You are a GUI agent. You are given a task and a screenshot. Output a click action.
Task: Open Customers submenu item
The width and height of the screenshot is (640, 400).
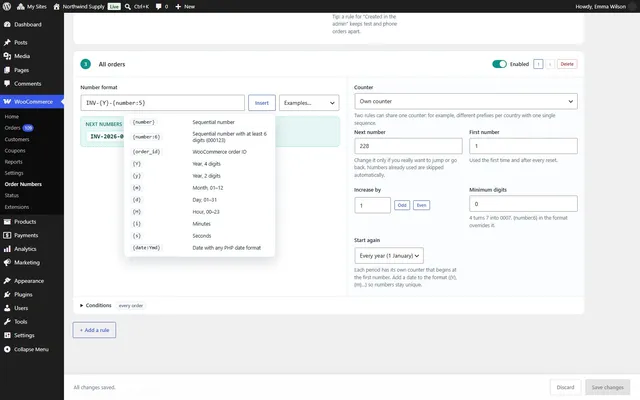17,139
